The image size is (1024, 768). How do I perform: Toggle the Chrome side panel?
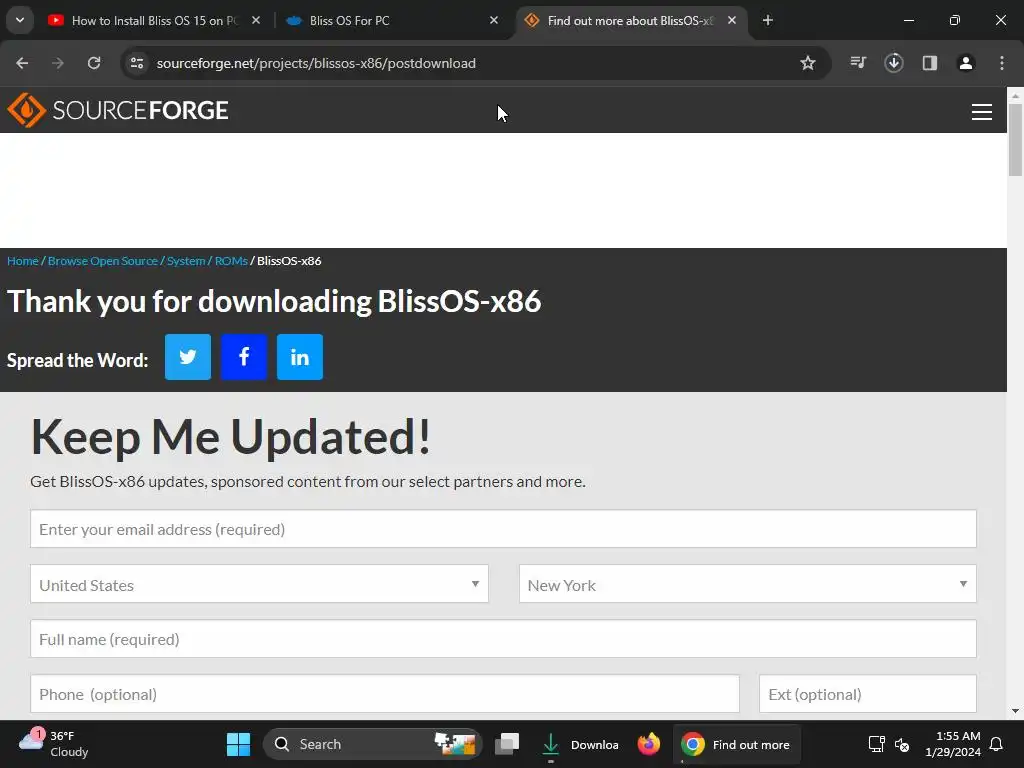(x=930, y=63)
